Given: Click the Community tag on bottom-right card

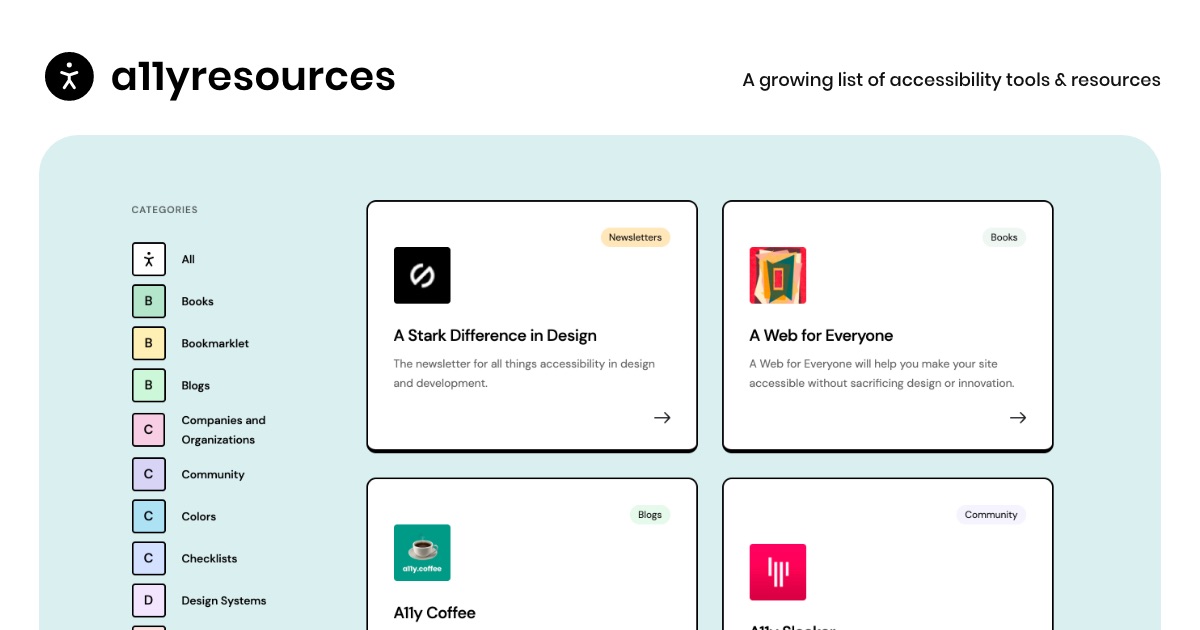Looking at the screenshot, I should [991, 514].
